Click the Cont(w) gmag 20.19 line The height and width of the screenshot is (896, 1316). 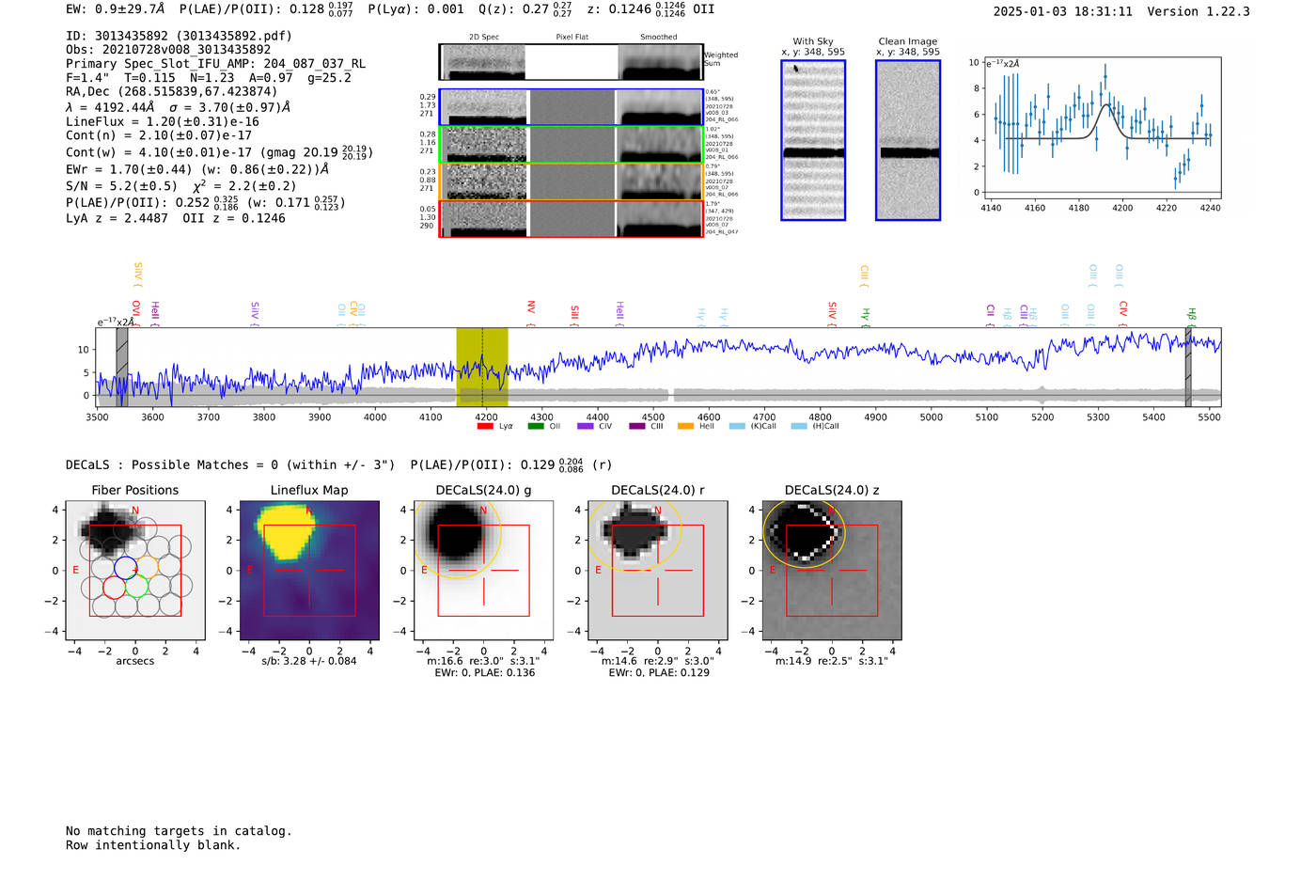point(219,152)
